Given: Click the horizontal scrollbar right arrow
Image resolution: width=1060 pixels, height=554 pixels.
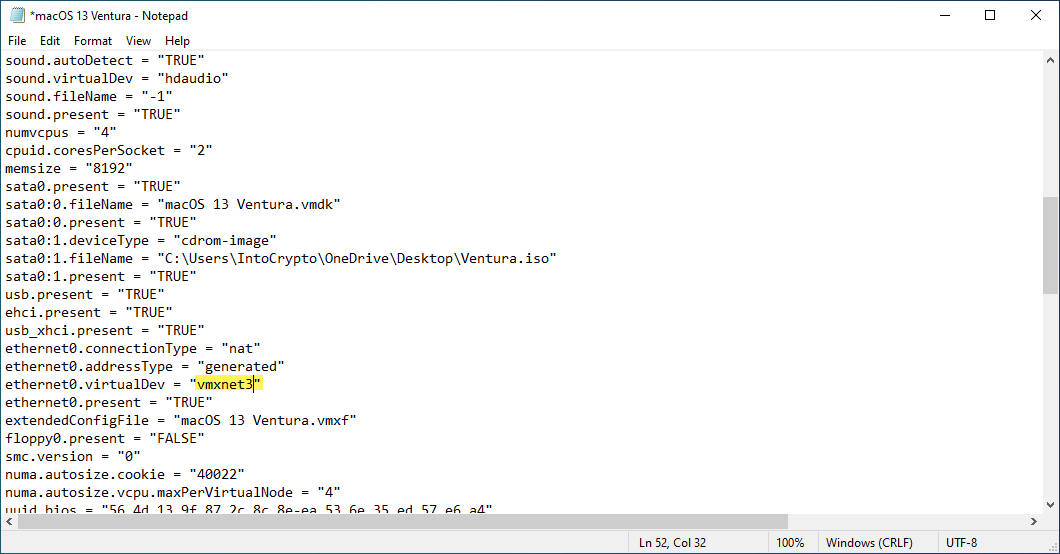Looking at the screenshot, I should tap(1034, 521).
